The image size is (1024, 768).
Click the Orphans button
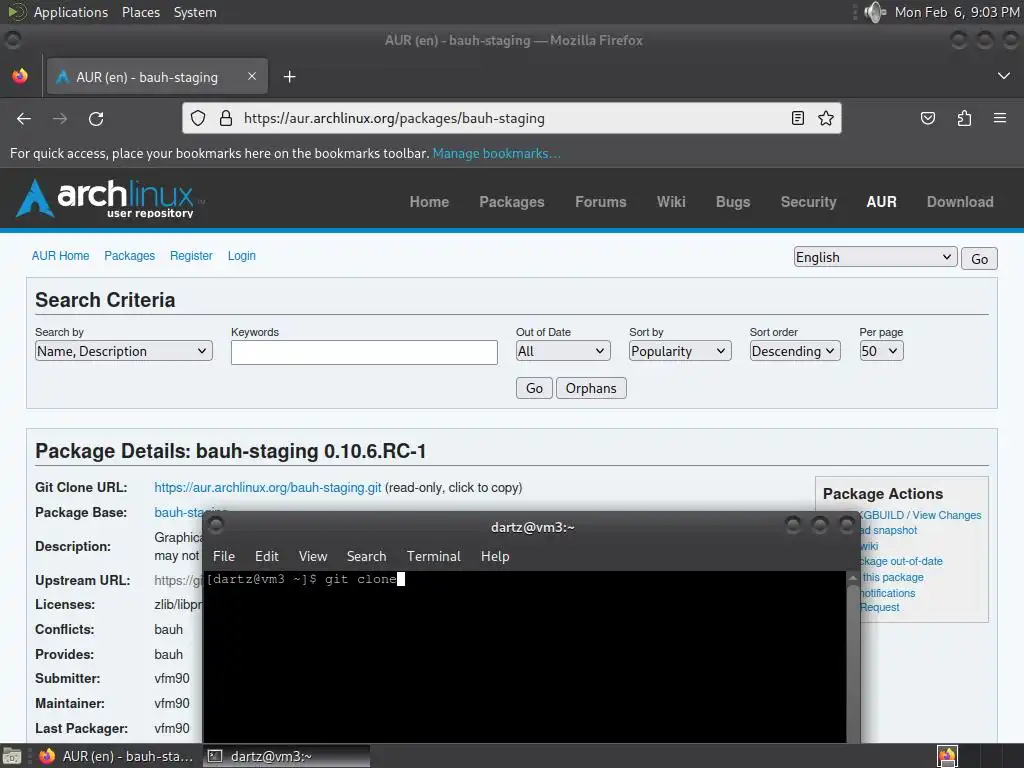click(x=591, y=388)
